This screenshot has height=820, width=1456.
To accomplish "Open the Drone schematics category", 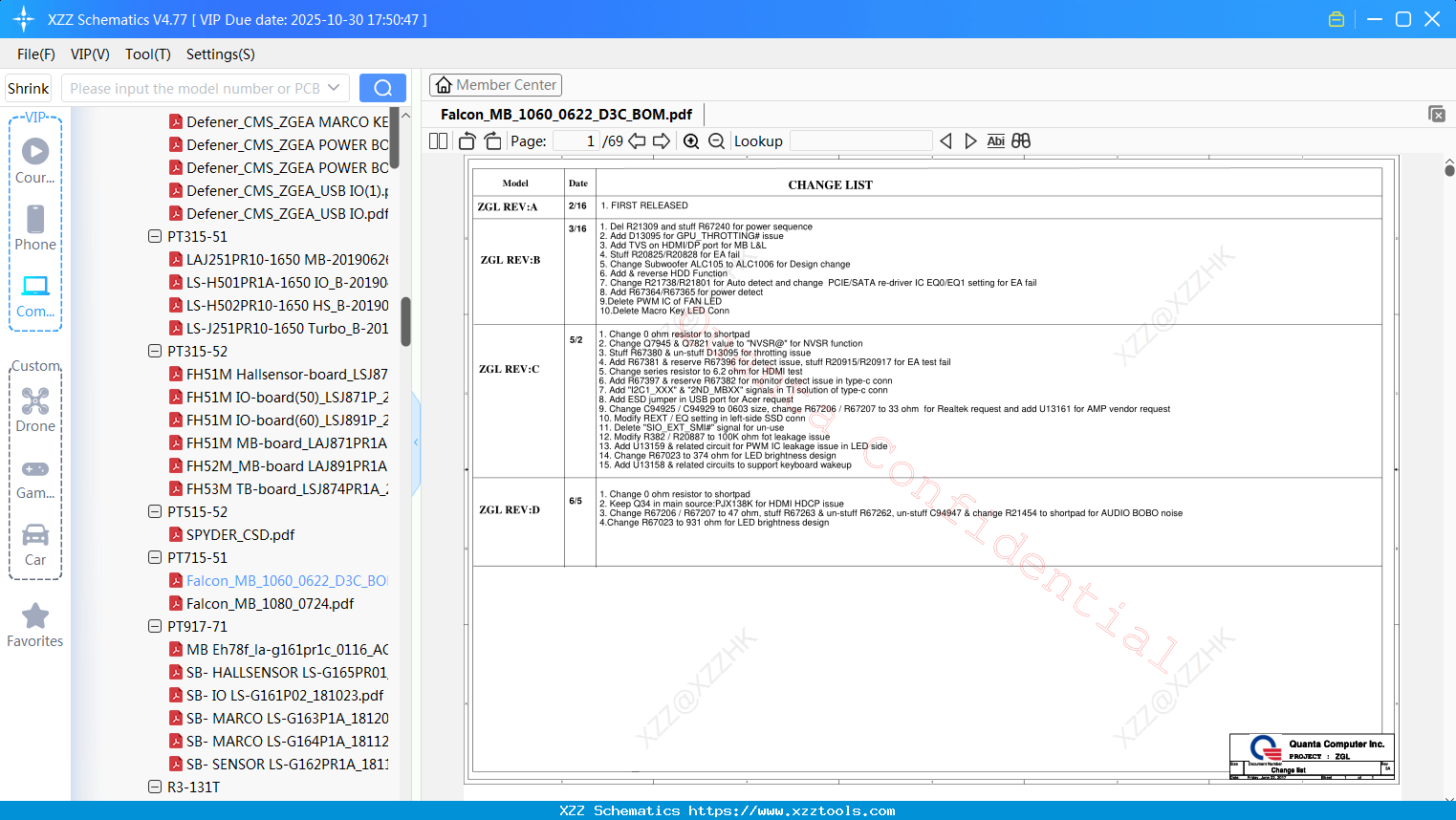I will (x=35, y=410).
